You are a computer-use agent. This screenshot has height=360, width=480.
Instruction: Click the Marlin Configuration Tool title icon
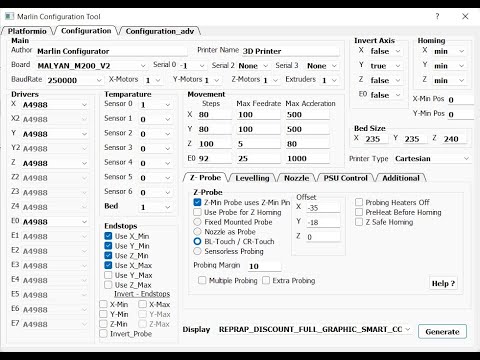[x=9, y=16]
